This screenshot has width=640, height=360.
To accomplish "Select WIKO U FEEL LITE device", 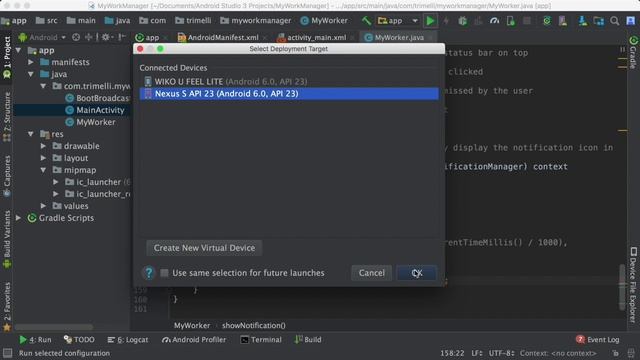I will (289, 81).
